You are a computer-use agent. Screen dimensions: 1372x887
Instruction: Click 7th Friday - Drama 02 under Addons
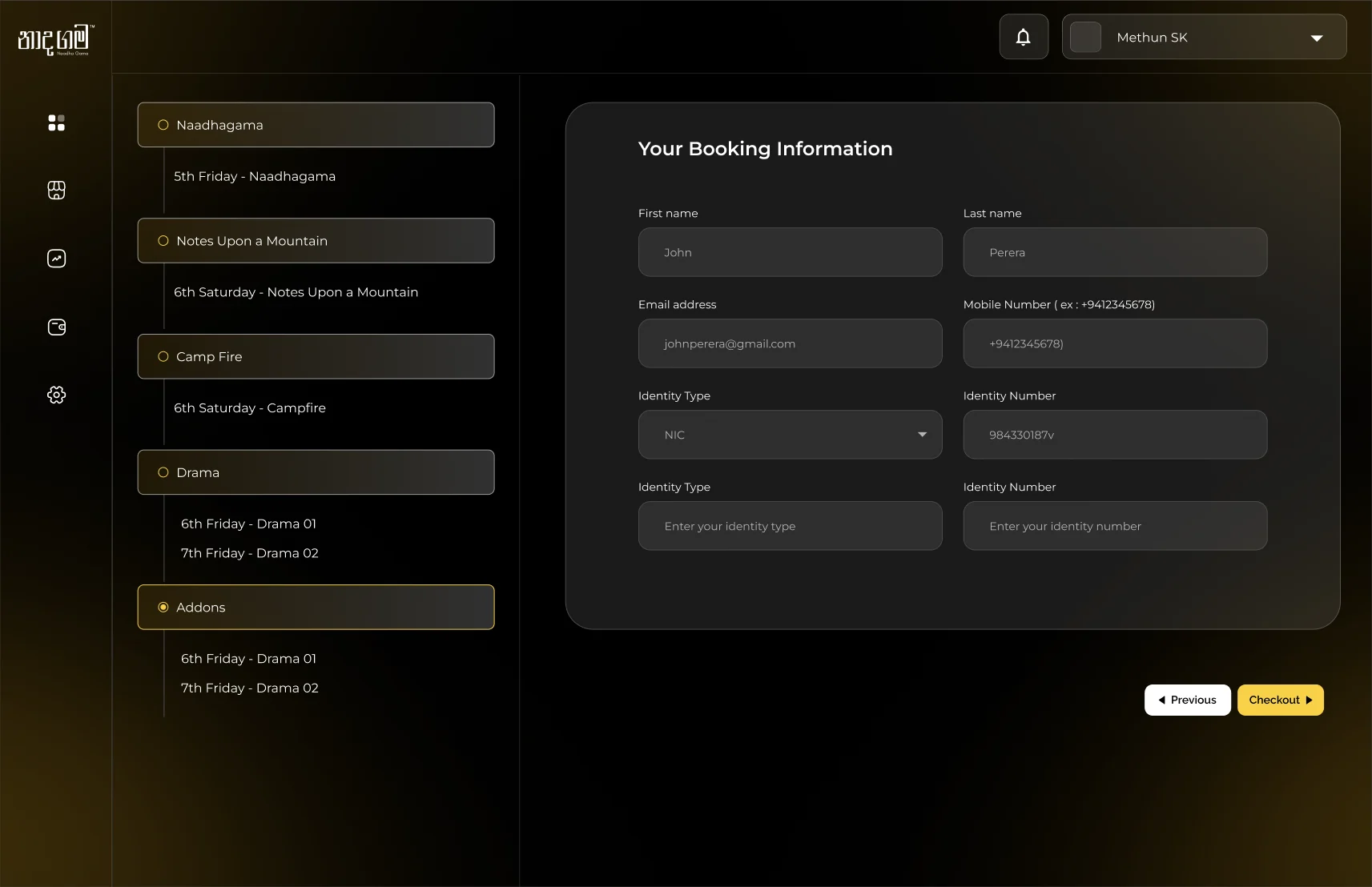point(250,688)
